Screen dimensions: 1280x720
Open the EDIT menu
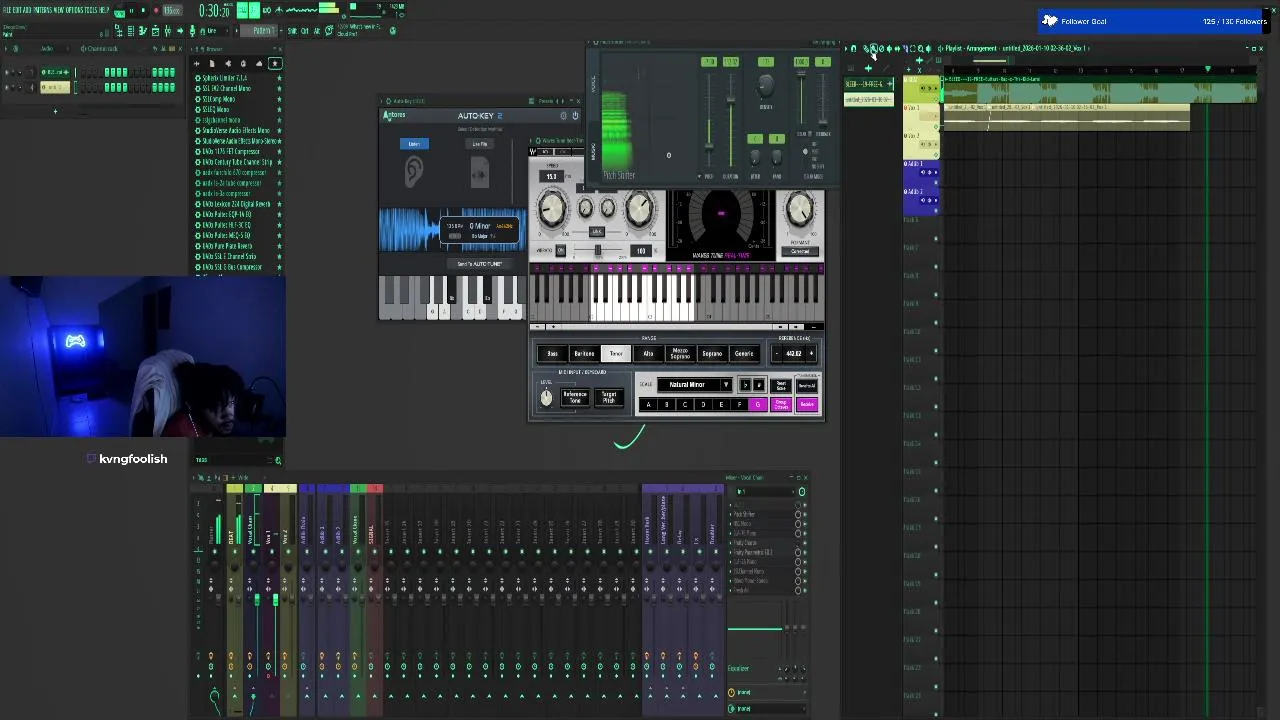point(17,10)
